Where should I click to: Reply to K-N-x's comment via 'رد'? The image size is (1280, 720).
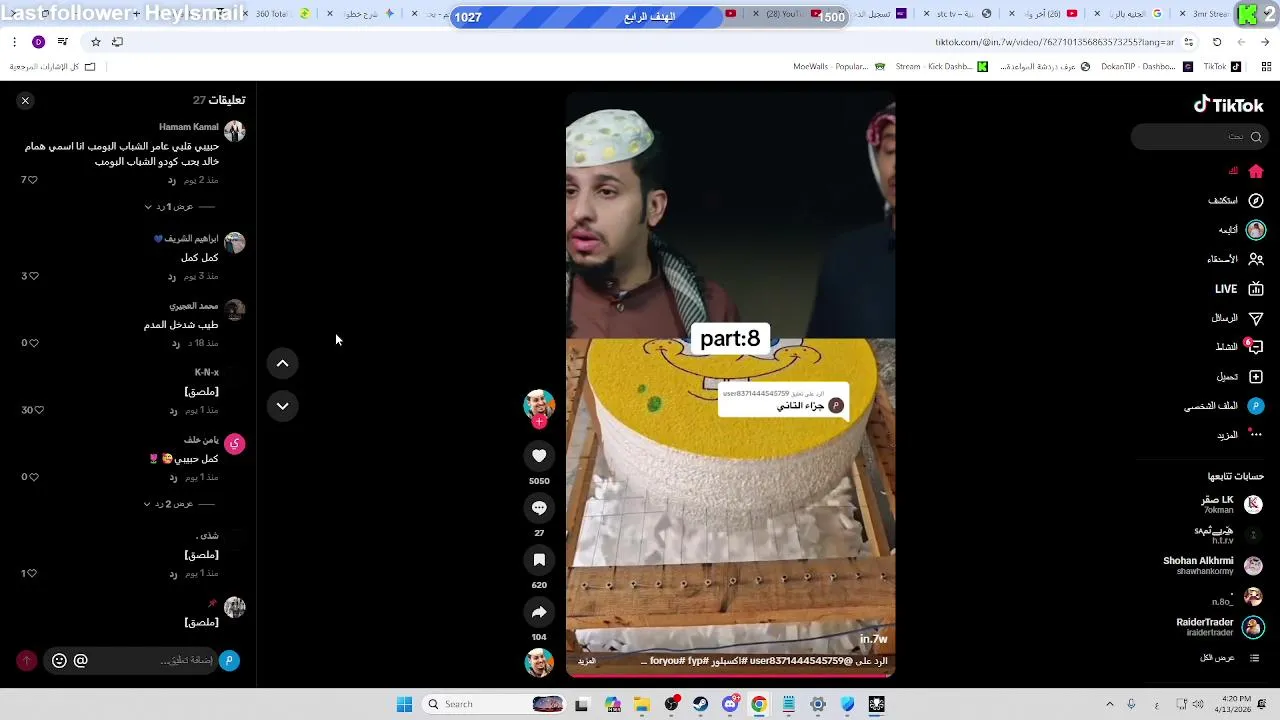(172, 410)
